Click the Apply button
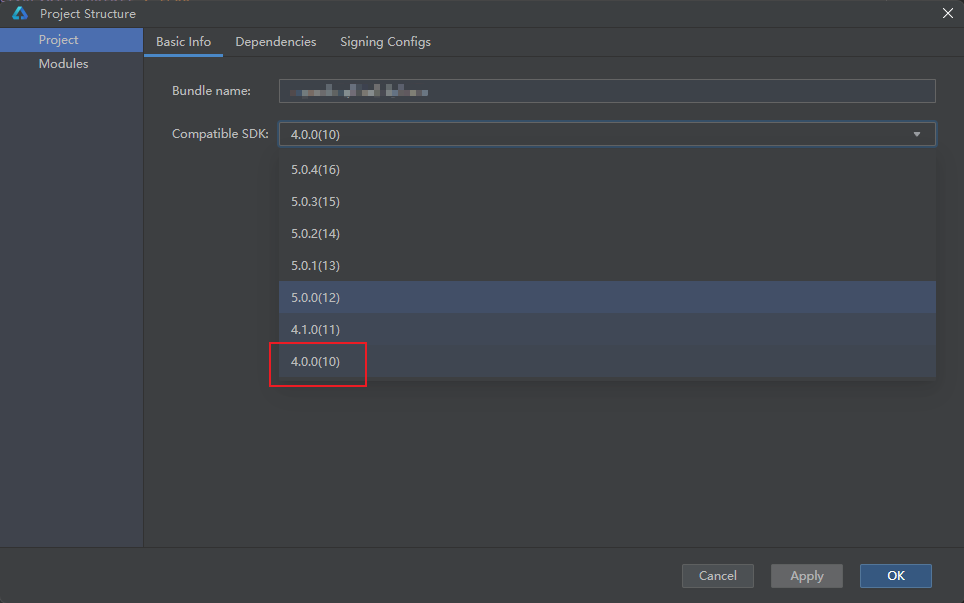 (x=806, y=576)
